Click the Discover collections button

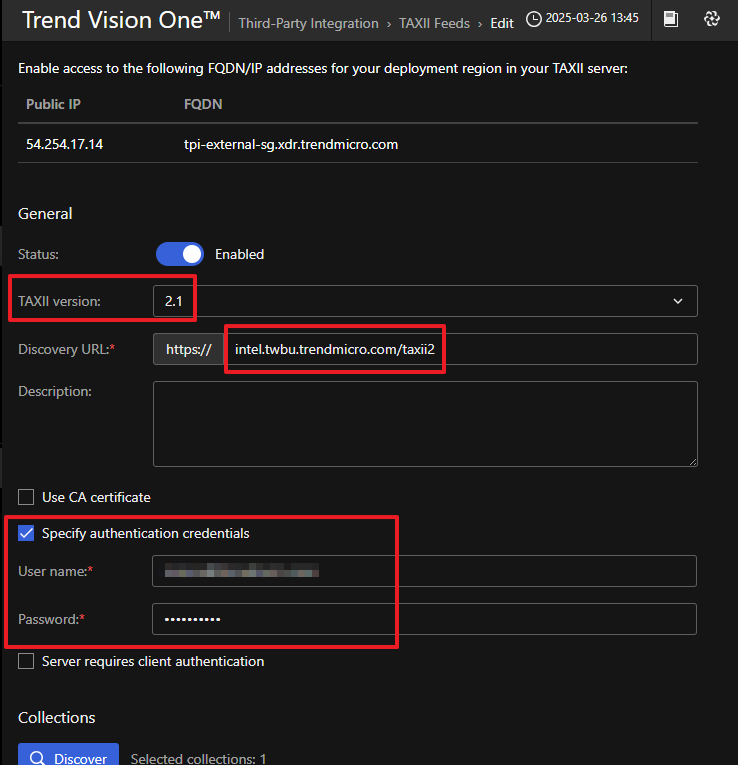[x=68, y=758]
